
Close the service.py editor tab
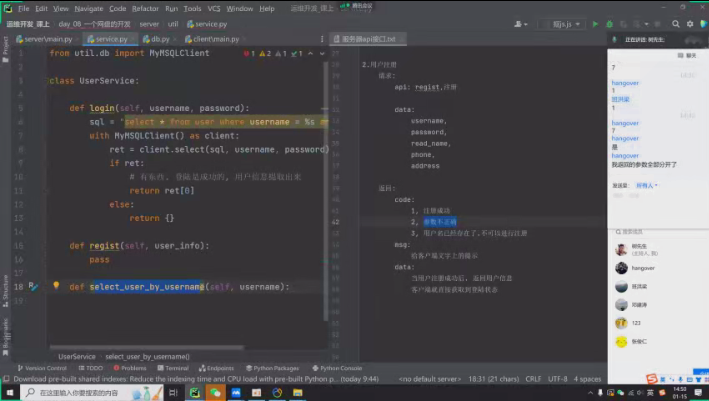[132, 39]
